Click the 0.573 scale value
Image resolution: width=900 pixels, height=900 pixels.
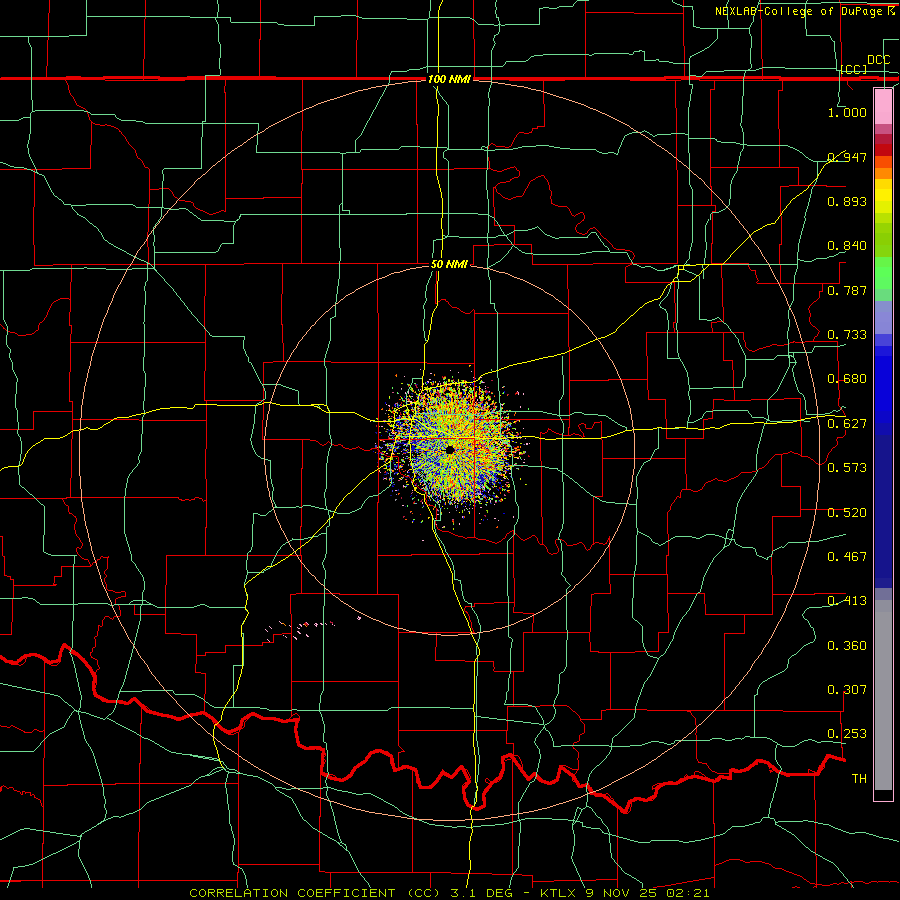[847, 468]
